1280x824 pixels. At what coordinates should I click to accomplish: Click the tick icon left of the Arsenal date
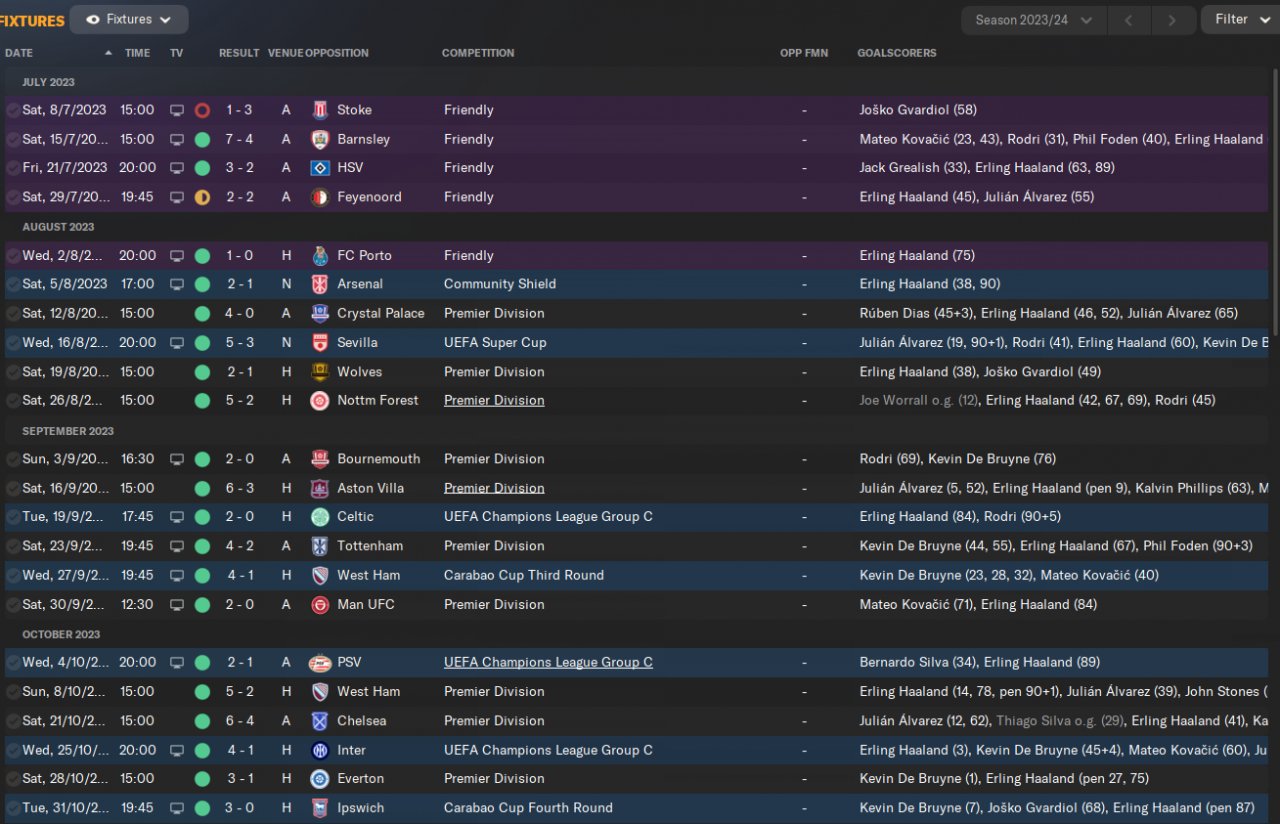(x=13, y=284)
